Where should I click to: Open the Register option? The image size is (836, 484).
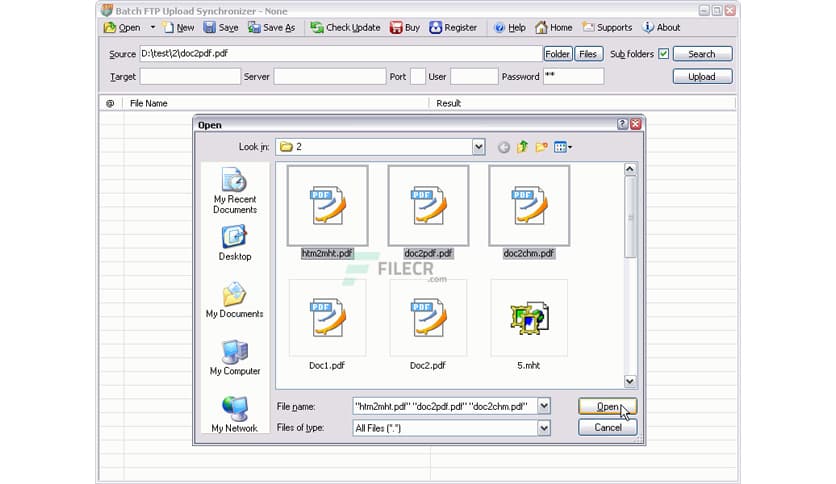click(453, 27)
